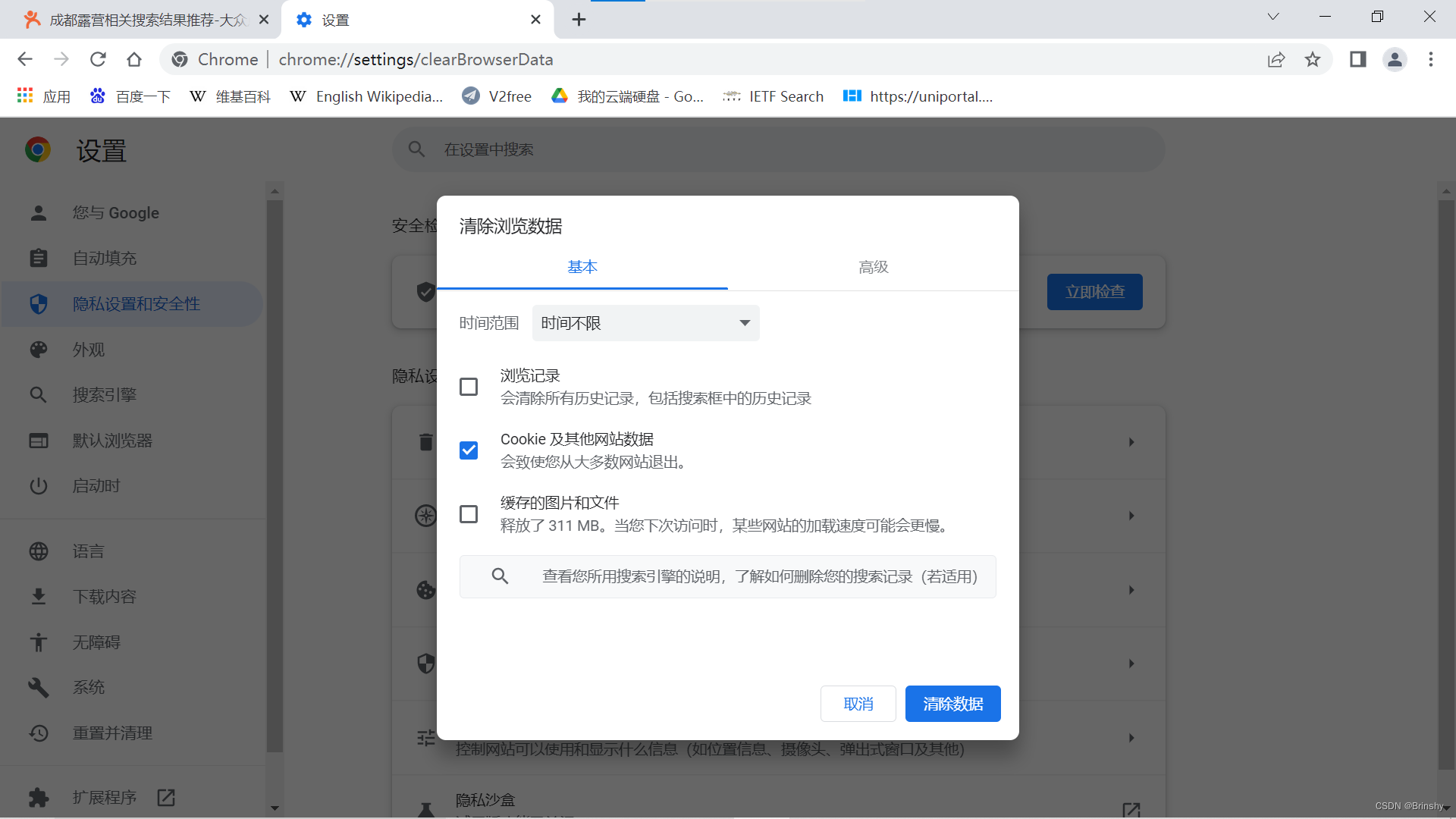Screen dimensions: 1456x819
Task: Select 搜索引擎 settings section
Action: click(104, 394)
